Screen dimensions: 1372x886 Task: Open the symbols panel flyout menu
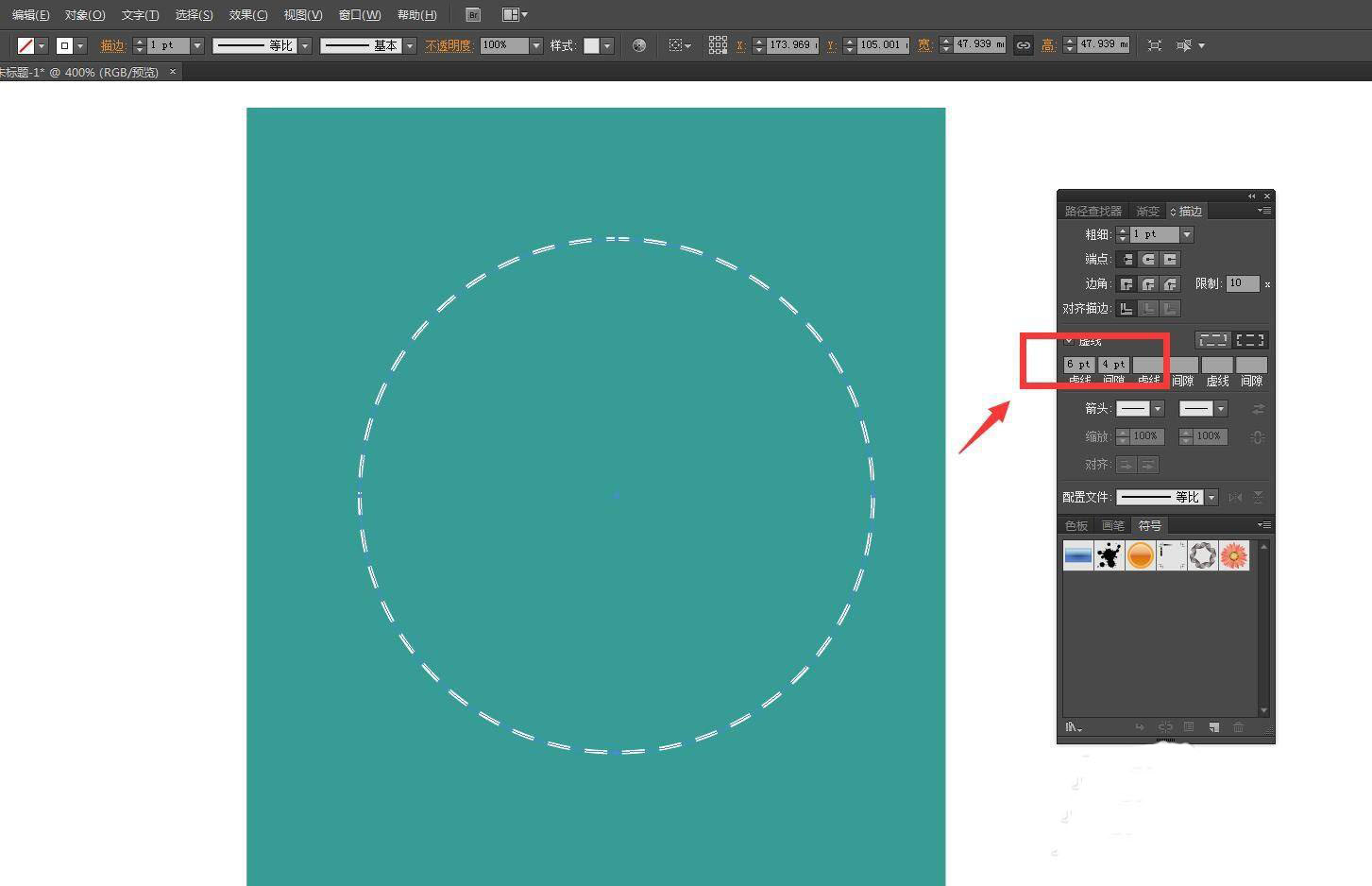[1264, 525]
